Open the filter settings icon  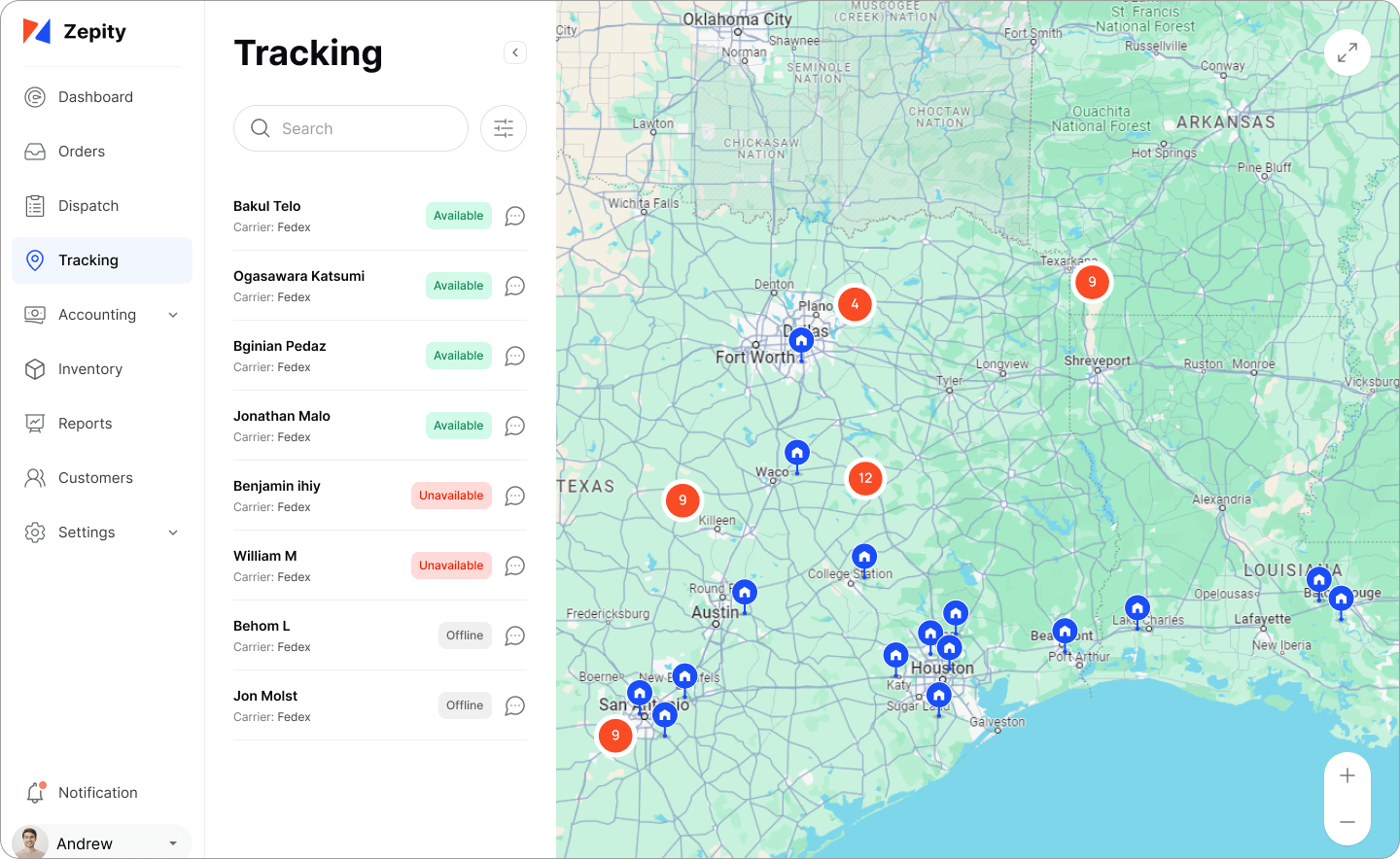(504, 128)
